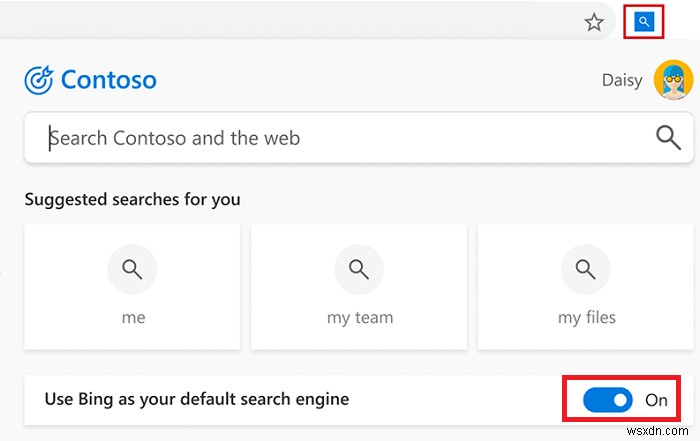
Task: Click the magnifier icon above "my team"
Action: [359, 269]
